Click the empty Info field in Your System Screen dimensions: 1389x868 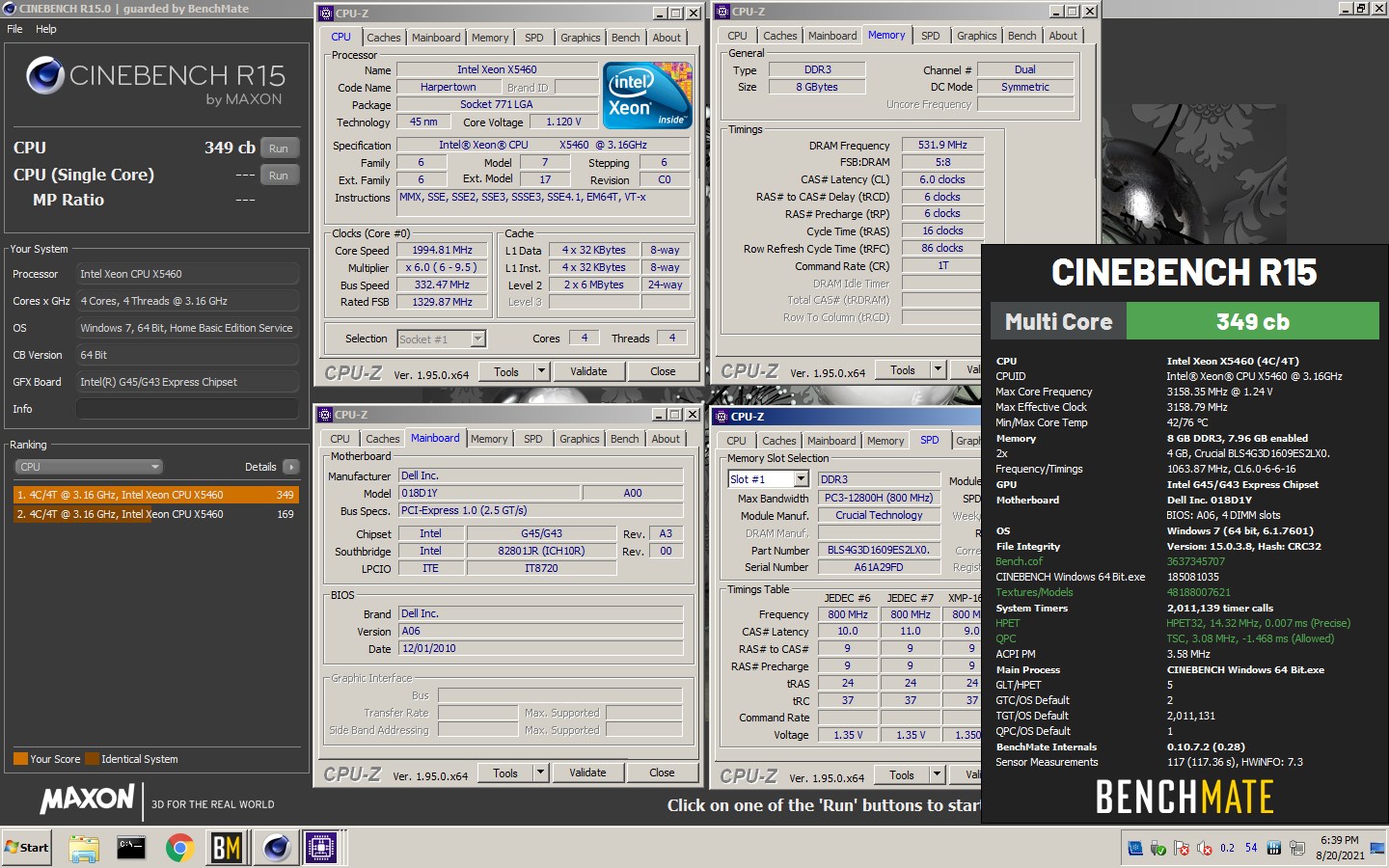(187, 409)
